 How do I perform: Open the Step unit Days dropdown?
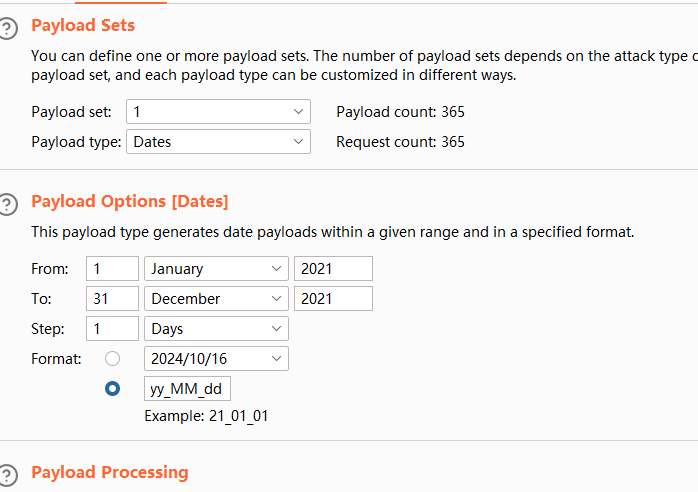[x=217, y=329]
